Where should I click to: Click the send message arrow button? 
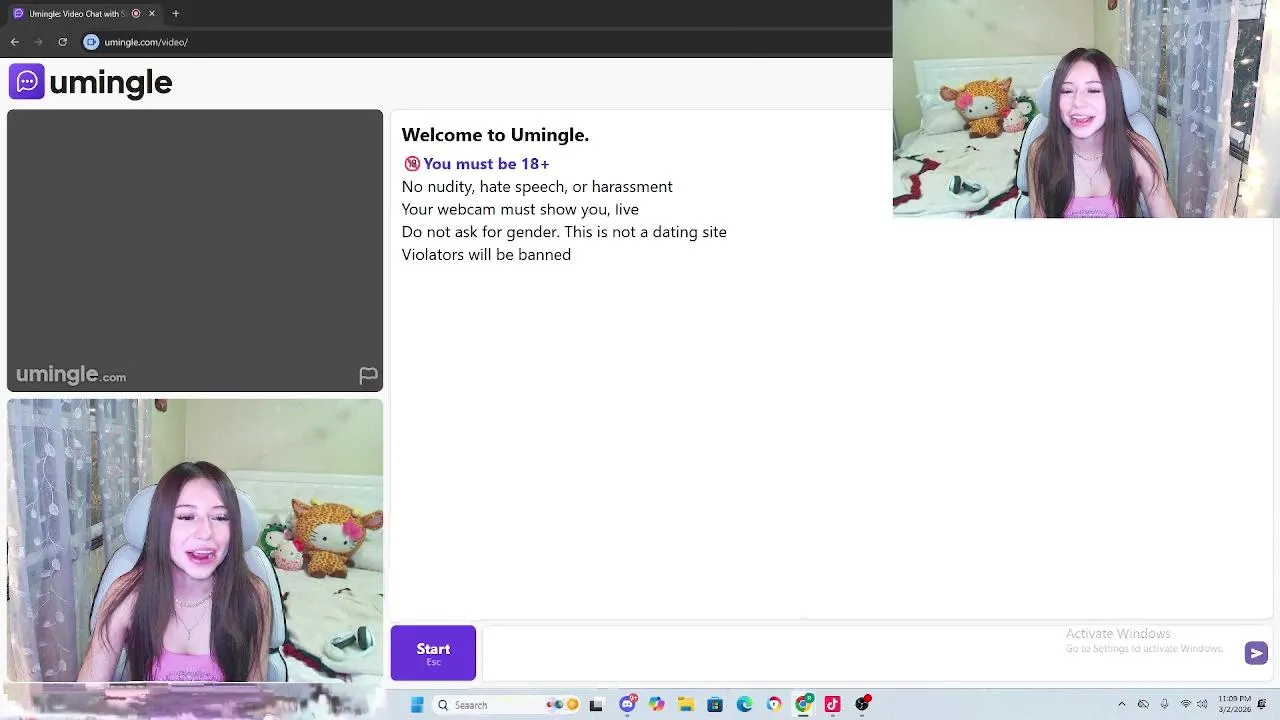click(x=1256, y=653)
